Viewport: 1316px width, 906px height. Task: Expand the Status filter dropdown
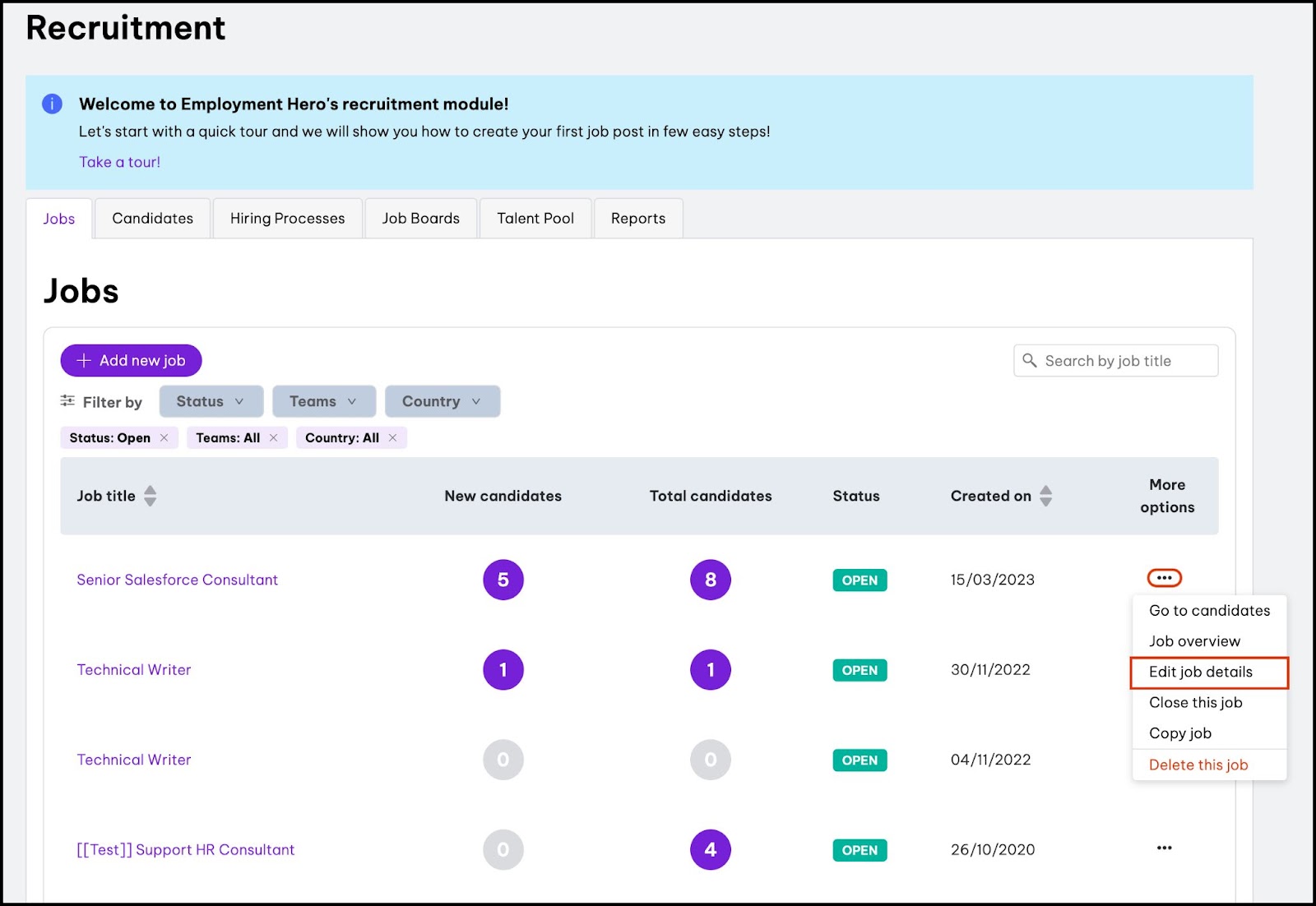click(x=211, y=401)
